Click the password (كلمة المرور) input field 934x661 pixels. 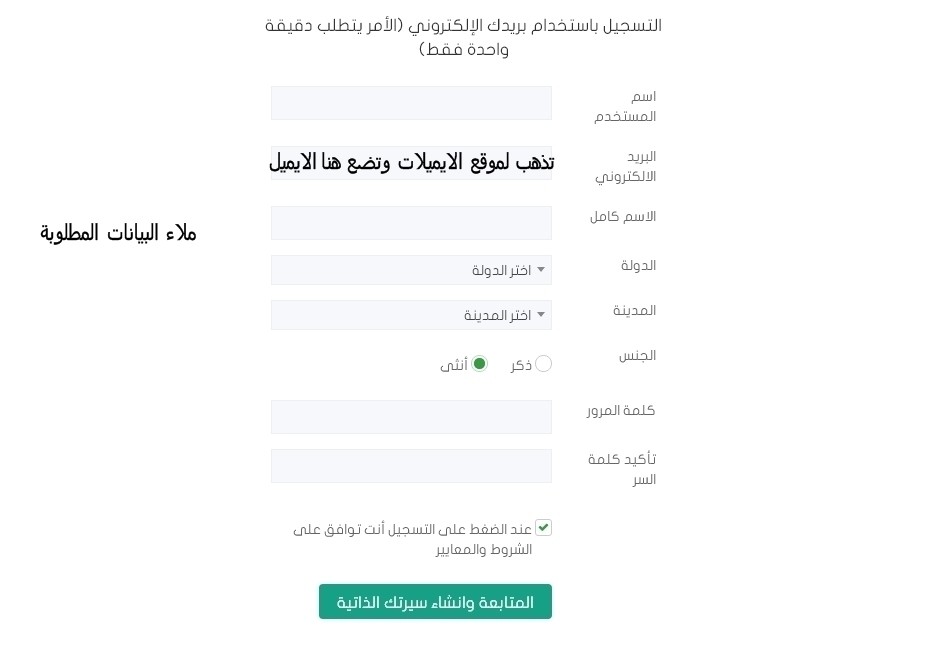[x=411, y=417]
